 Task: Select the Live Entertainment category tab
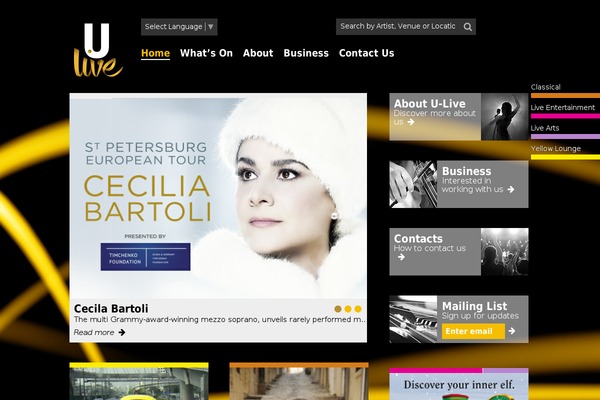click(x=565, y=110)
